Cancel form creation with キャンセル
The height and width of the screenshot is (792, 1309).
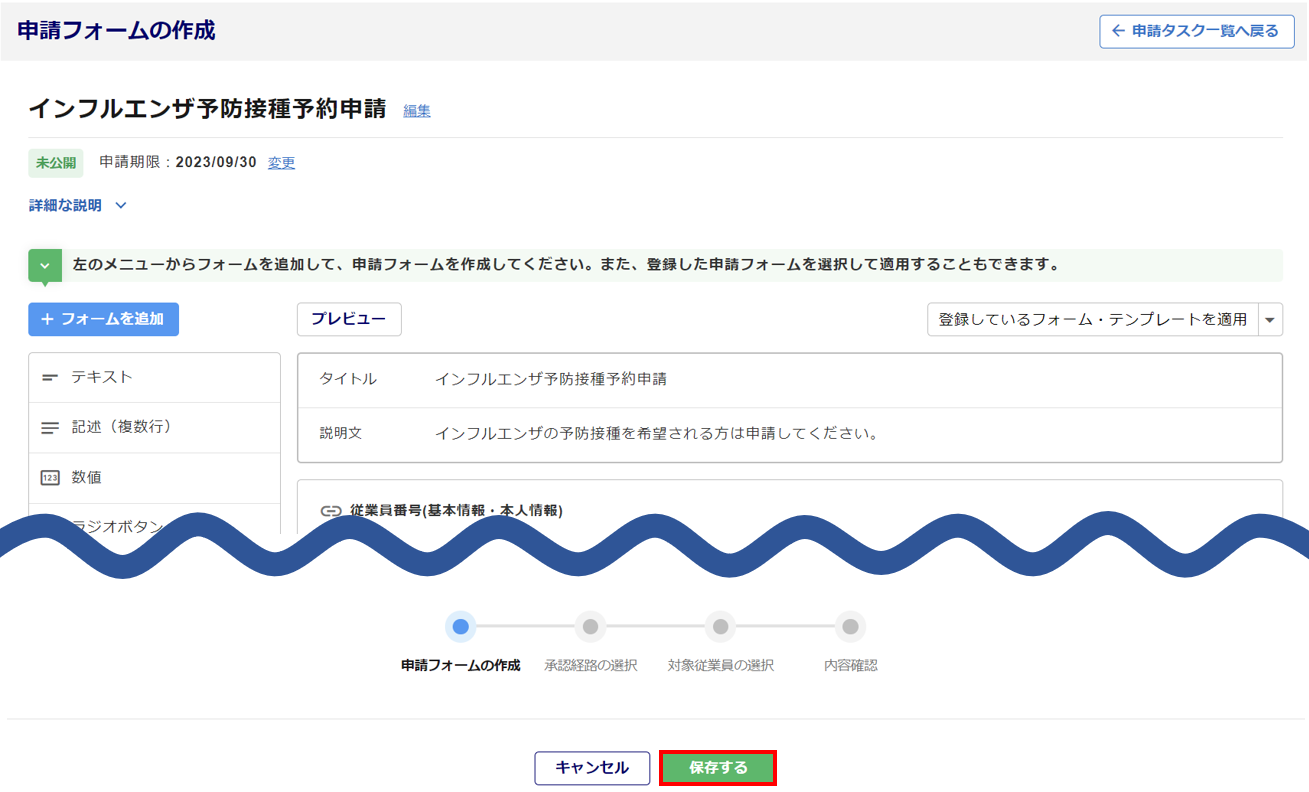coord(592,768)
